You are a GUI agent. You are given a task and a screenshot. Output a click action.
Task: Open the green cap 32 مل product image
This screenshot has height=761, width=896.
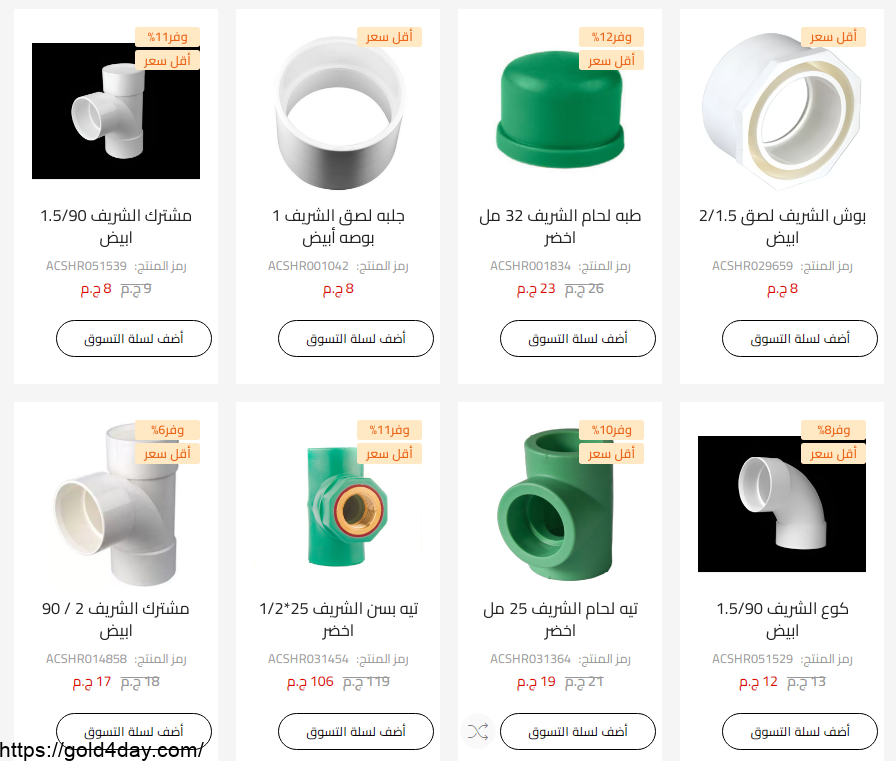click(x=560, y=111)
